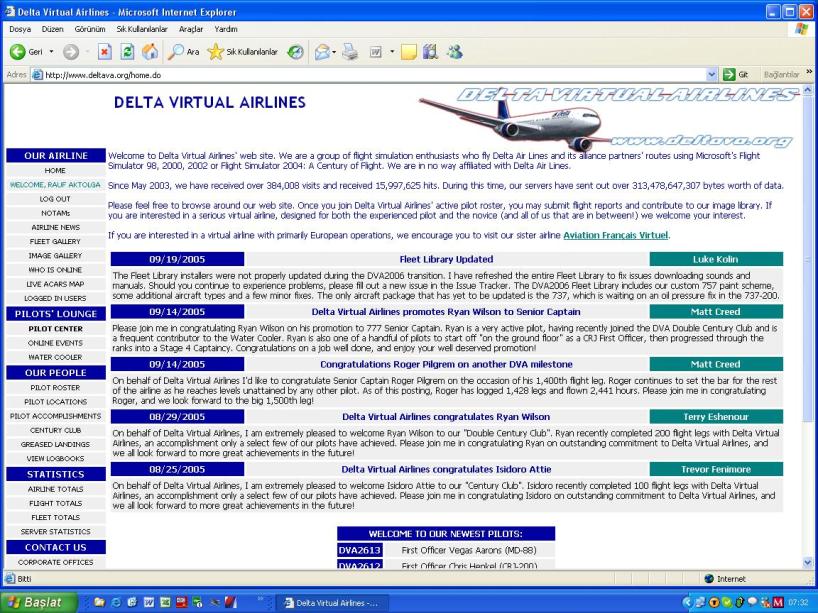Open the Sık Kullanılanlar star toolbar button
Viewport: 818px width, 613px height.
[x=243, y=52]
